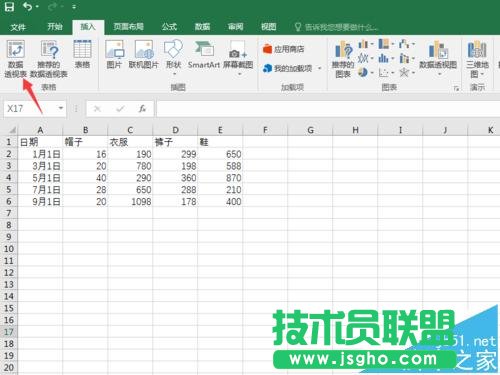
Task: Select column A header
Action: [x=40, y=130]
